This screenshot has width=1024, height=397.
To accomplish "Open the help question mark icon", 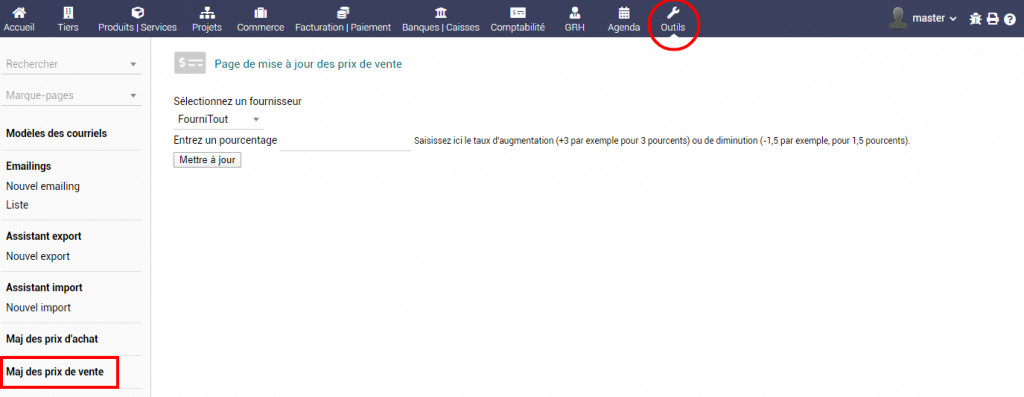I will pos(1010,19).
